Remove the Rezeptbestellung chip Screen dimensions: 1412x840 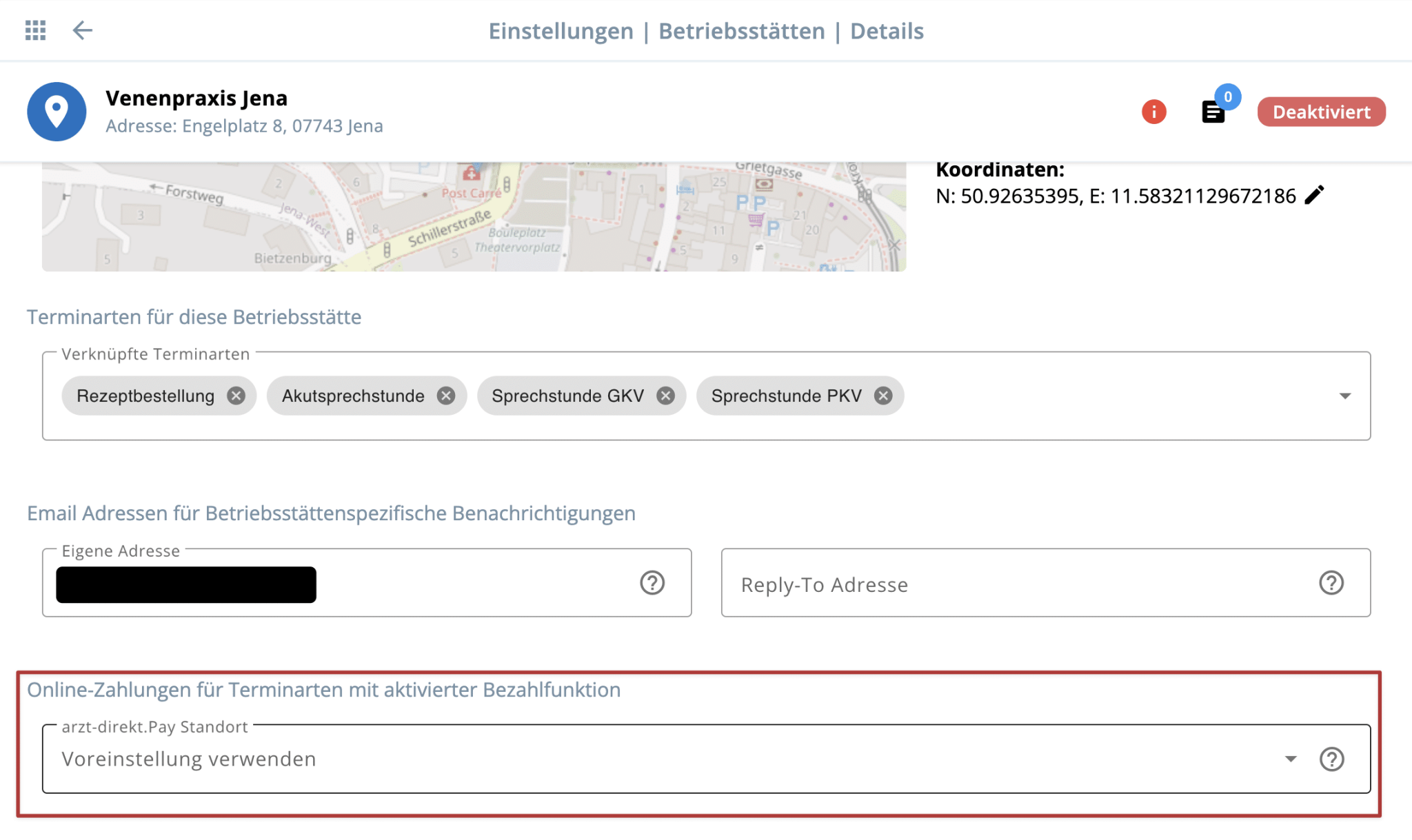(236, 396)
